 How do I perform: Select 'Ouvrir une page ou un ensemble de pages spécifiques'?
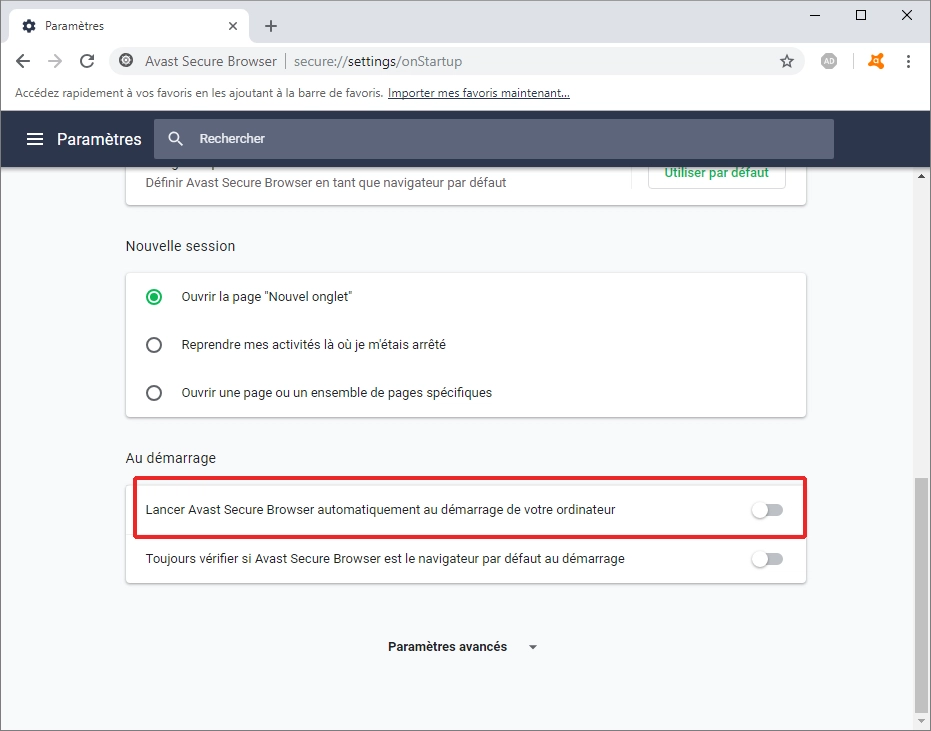point(153,392)
